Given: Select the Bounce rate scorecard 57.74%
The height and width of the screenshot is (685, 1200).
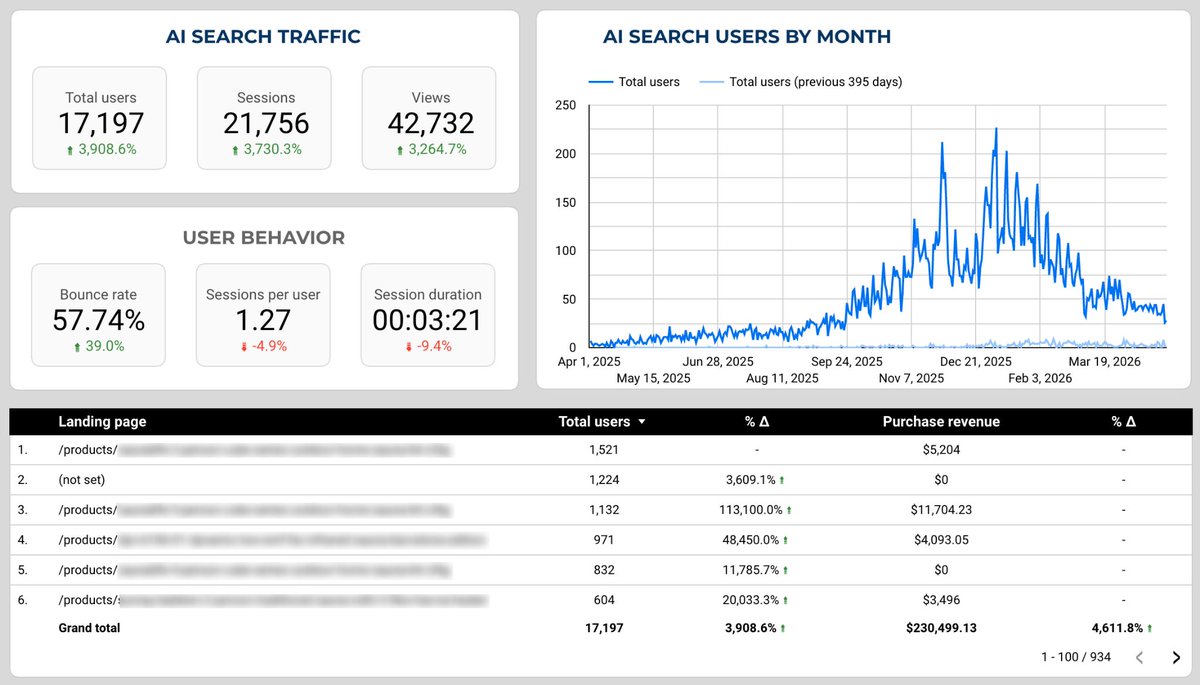Looking at the screenshot, I should 99,314.
